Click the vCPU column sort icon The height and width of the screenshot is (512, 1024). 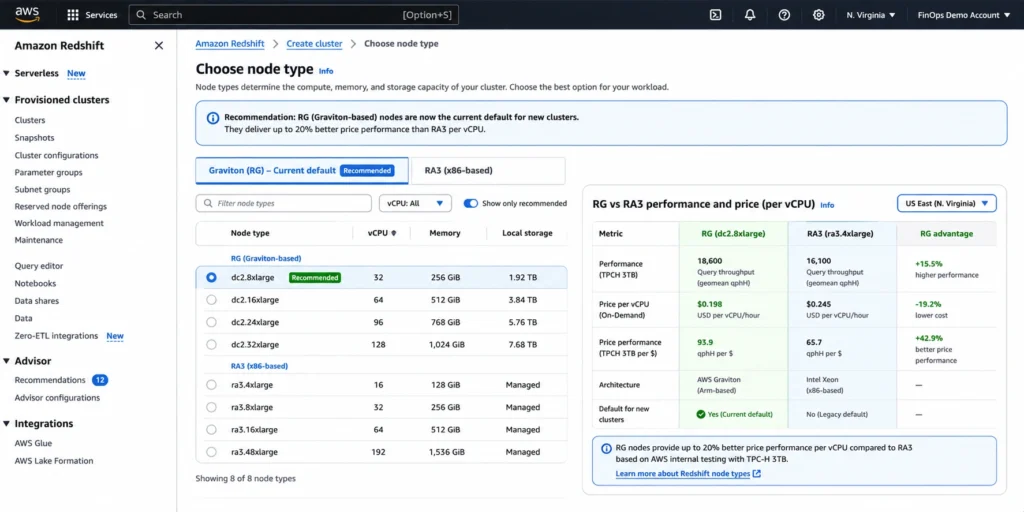(393, 233)
